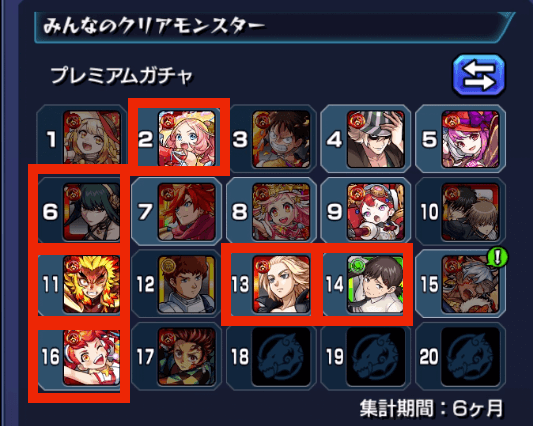Open rank 10 duo character icon
533x426 pixels.
(x=470, y=212)
